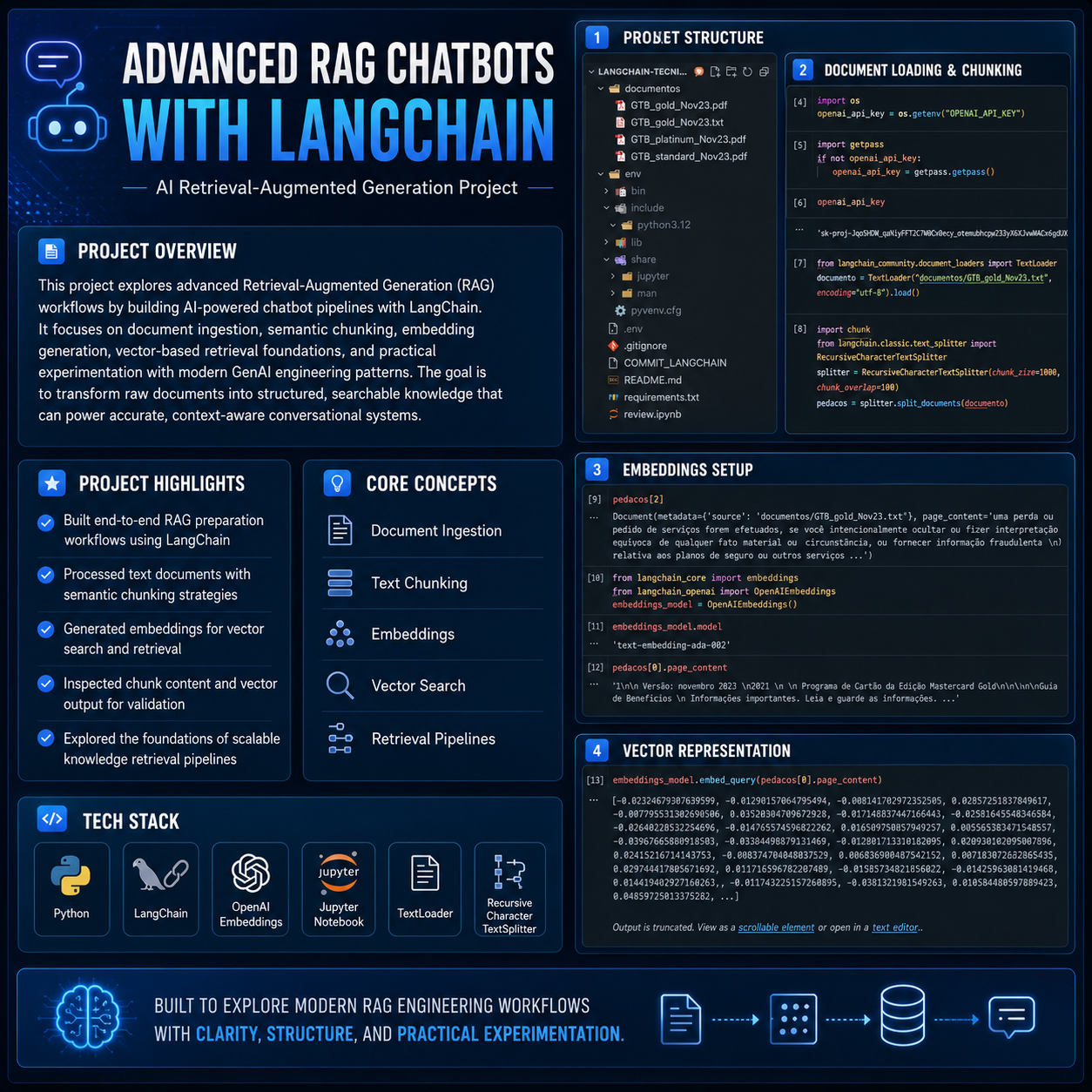Expand the bin folder
Screen dimensions: 1092x1092
(x=607, y=191)
